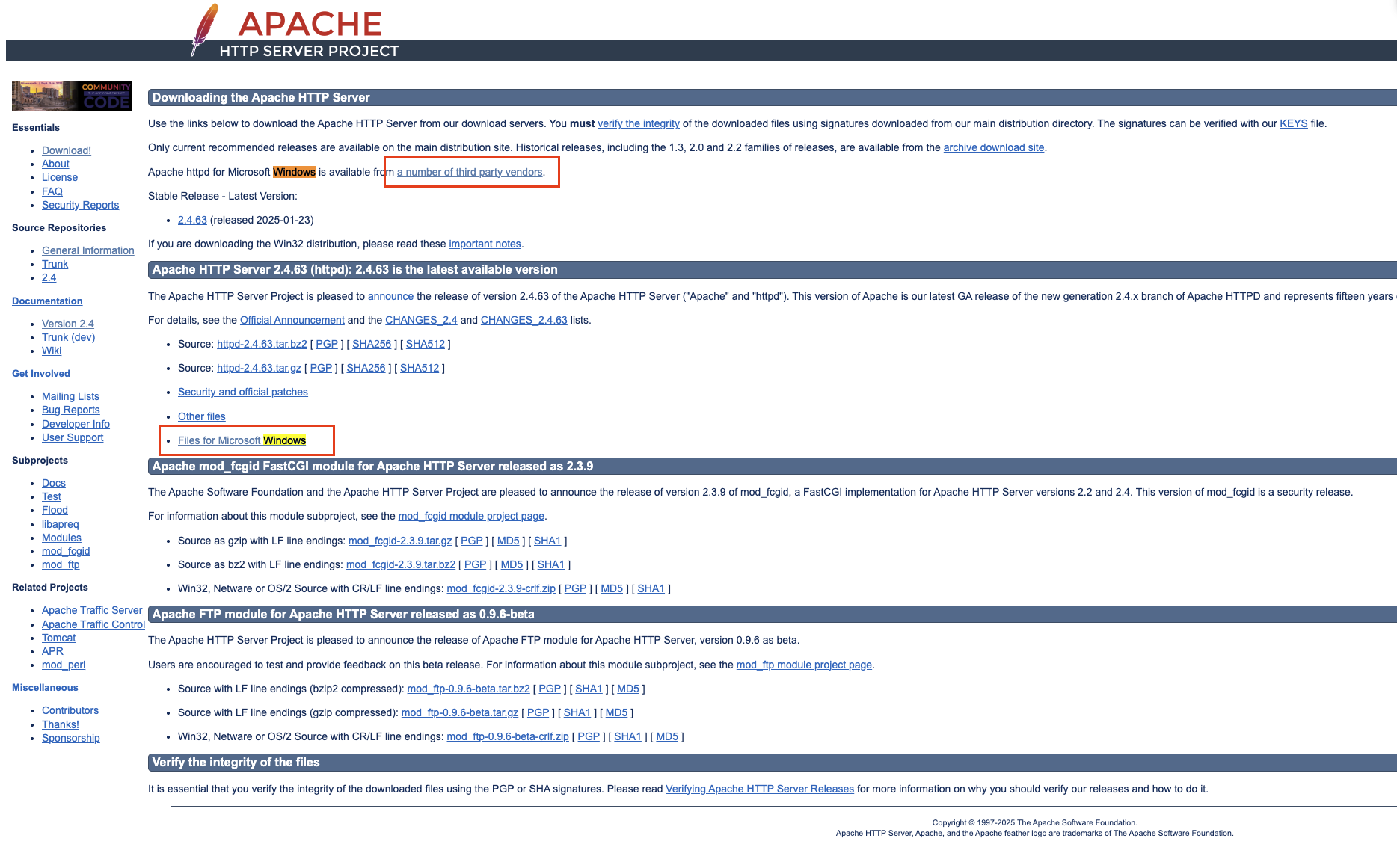Follow the 'verify the integrity' link
Image resolution: width=1397 pixels, height=868 pixels.
click(639, 123)
